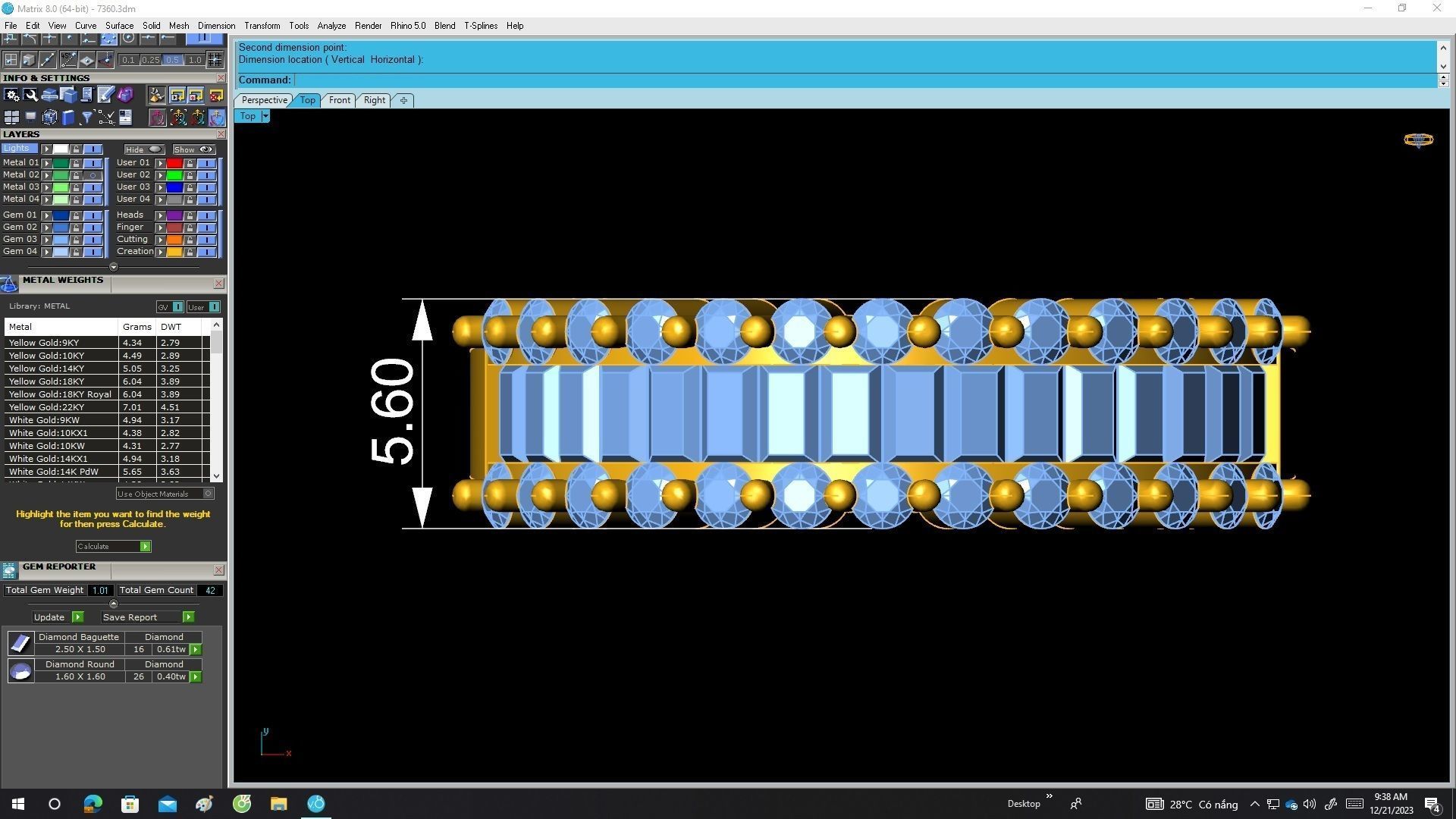Open the Top viewport dropdown arrow
This screenshot has width=1456, height=819.
click(x=265, y=116)
